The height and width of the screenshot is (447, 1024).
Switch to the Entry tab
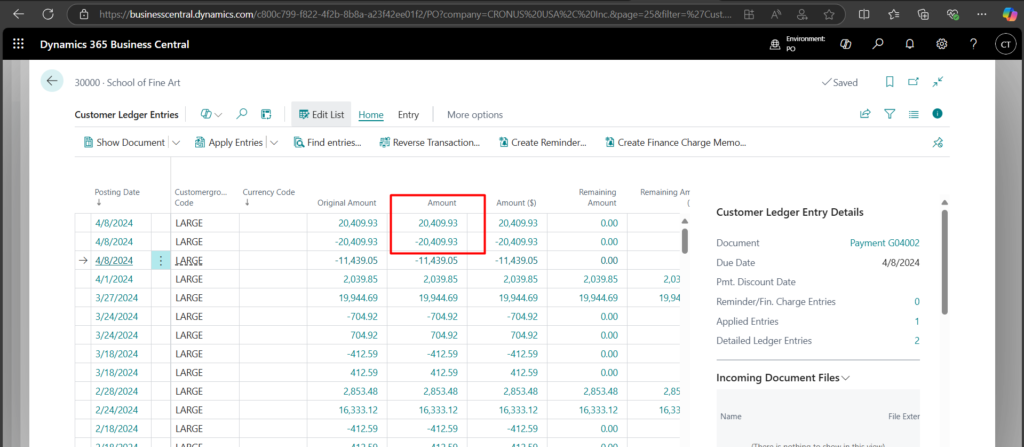408,115
